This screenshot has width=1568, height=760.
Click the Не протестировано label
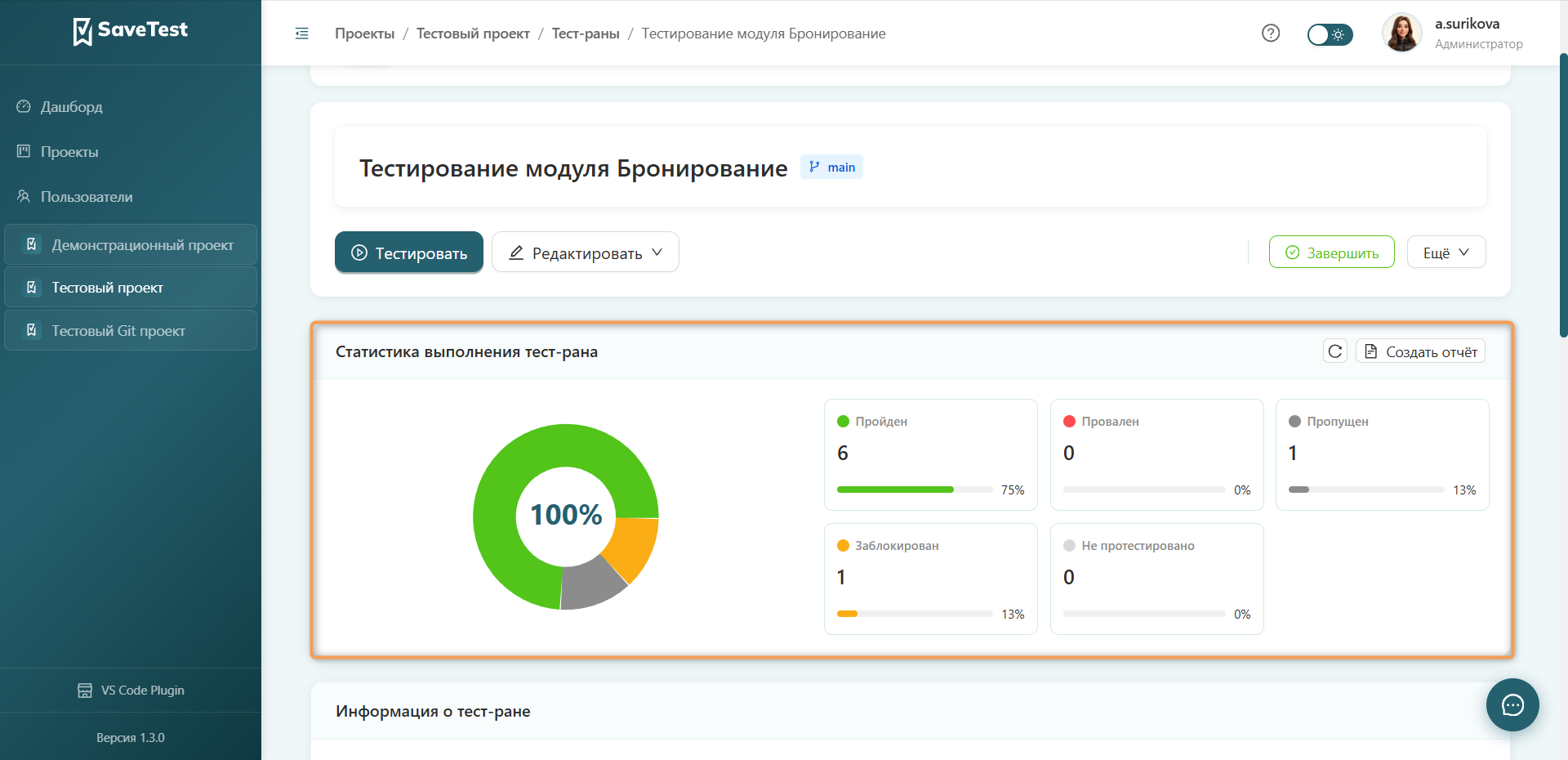point(1138,546)
